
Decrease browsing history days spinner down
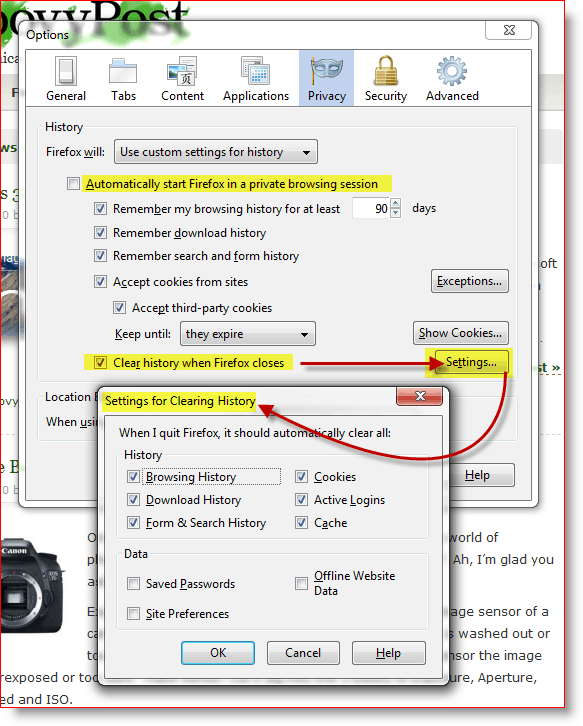(395, 213)
